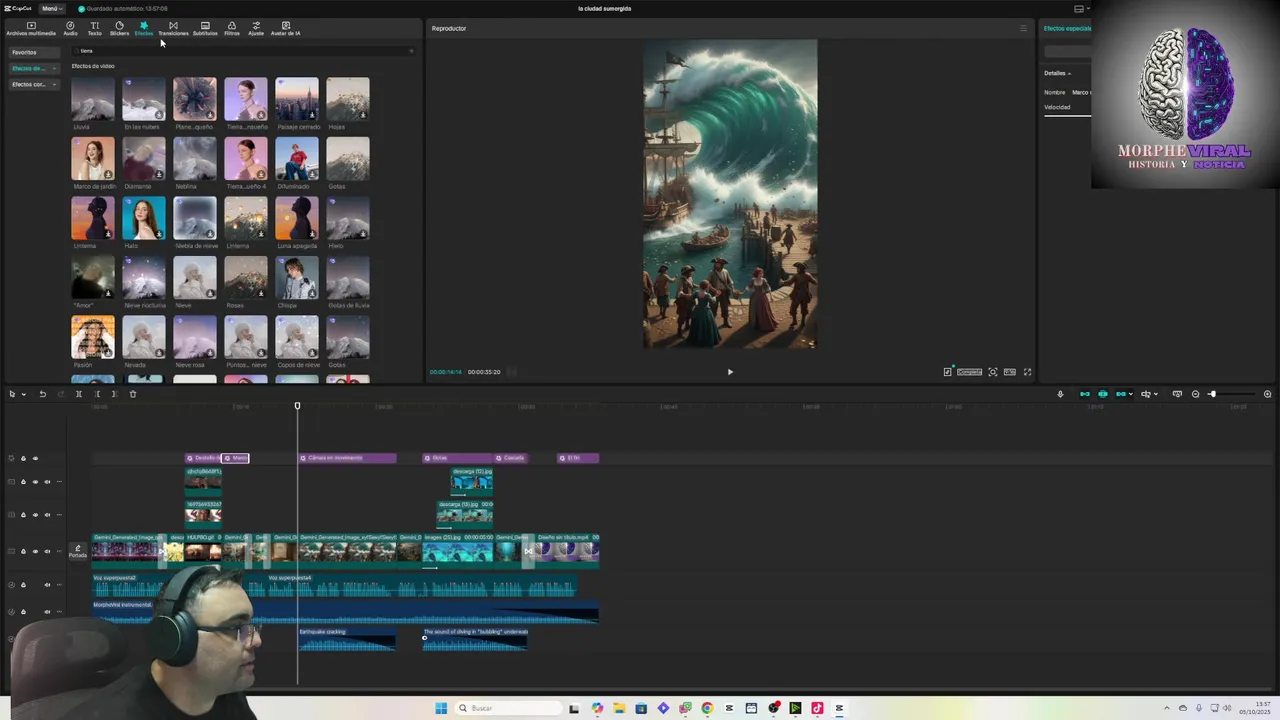The height and width of the screenshot is (720, 1280).
Task: Click the timeline playhead marker
Action: [x=297, y=406]
